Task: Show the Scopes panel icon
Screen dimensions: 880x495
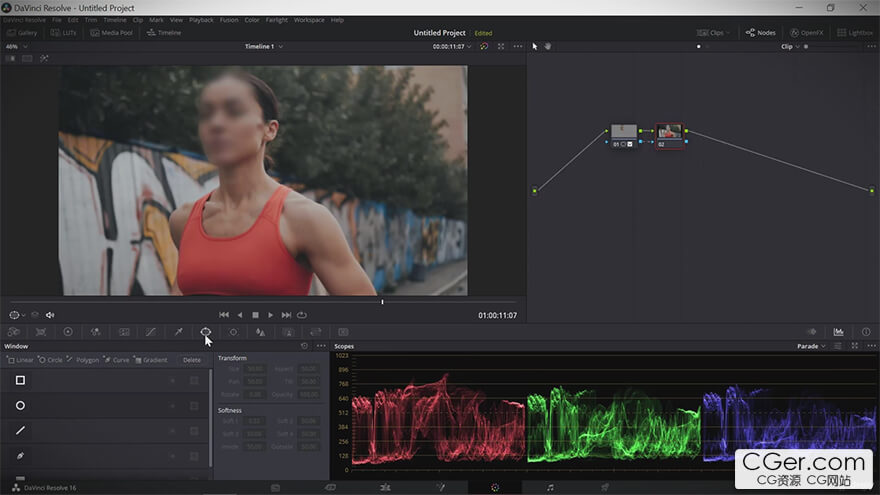Action: (x=838, y=332)
